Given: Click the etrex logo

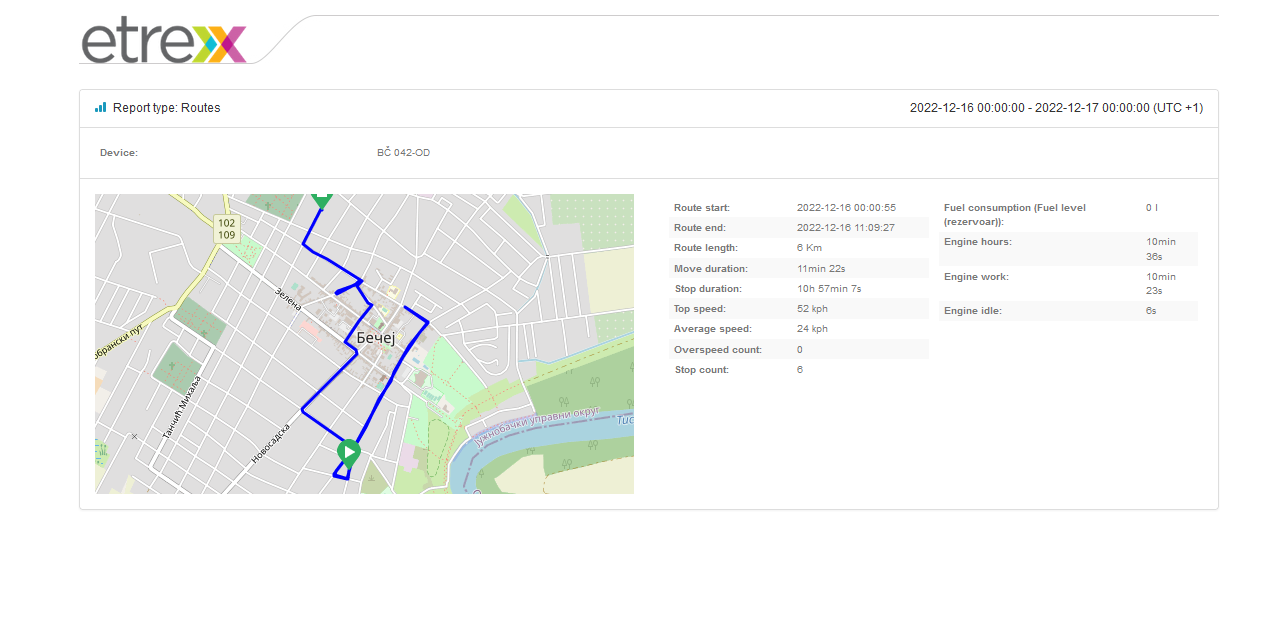Looking at the screenshot, I should click(x=163, y=42).
